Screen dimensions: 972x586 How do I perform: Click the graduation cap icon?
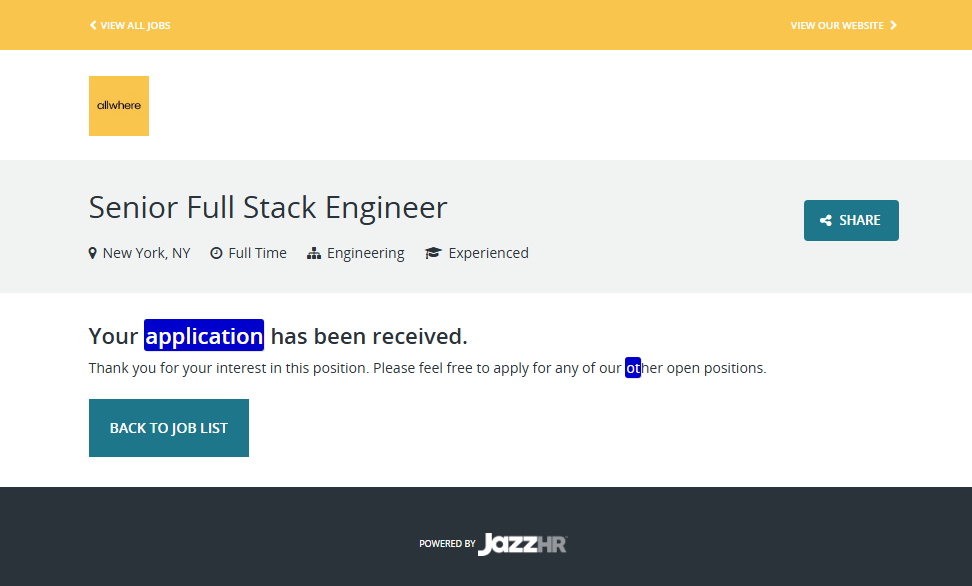point(433,253)
